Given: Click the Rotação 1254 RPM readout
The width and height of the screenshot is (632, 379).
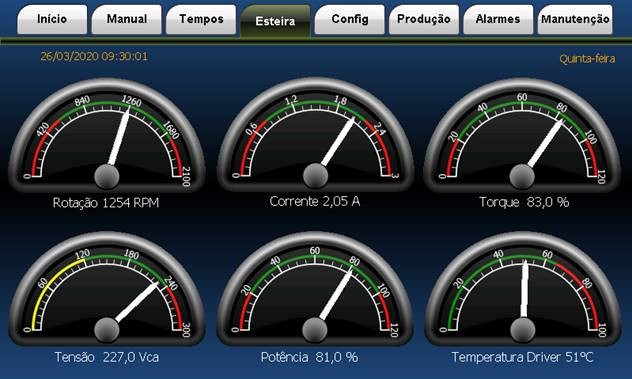Looking at the screenshot, I should tap(106, 203).
